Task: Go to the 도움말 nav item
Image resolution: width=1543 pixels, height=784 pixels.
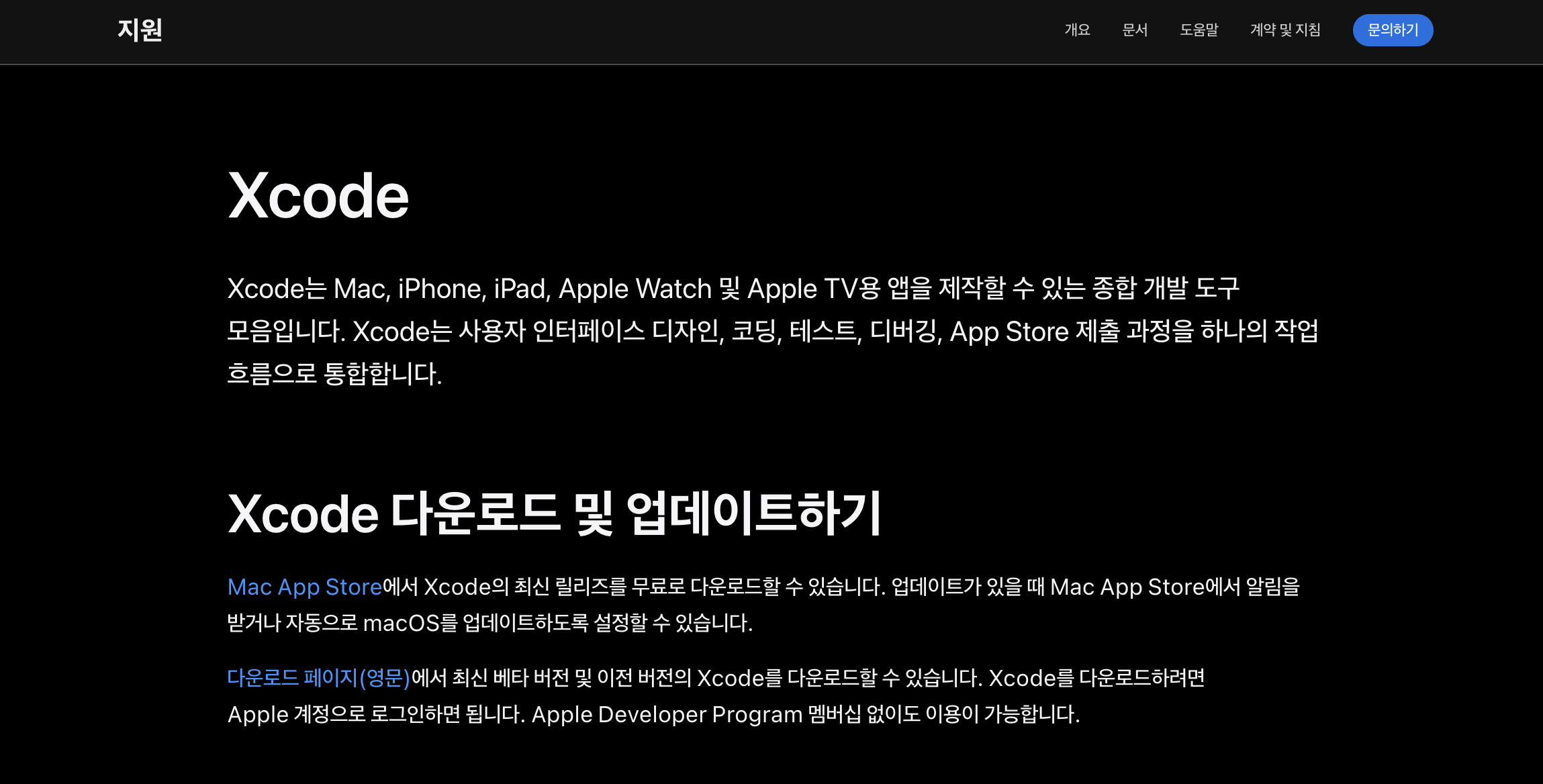Action: (x=1199, y=30)
